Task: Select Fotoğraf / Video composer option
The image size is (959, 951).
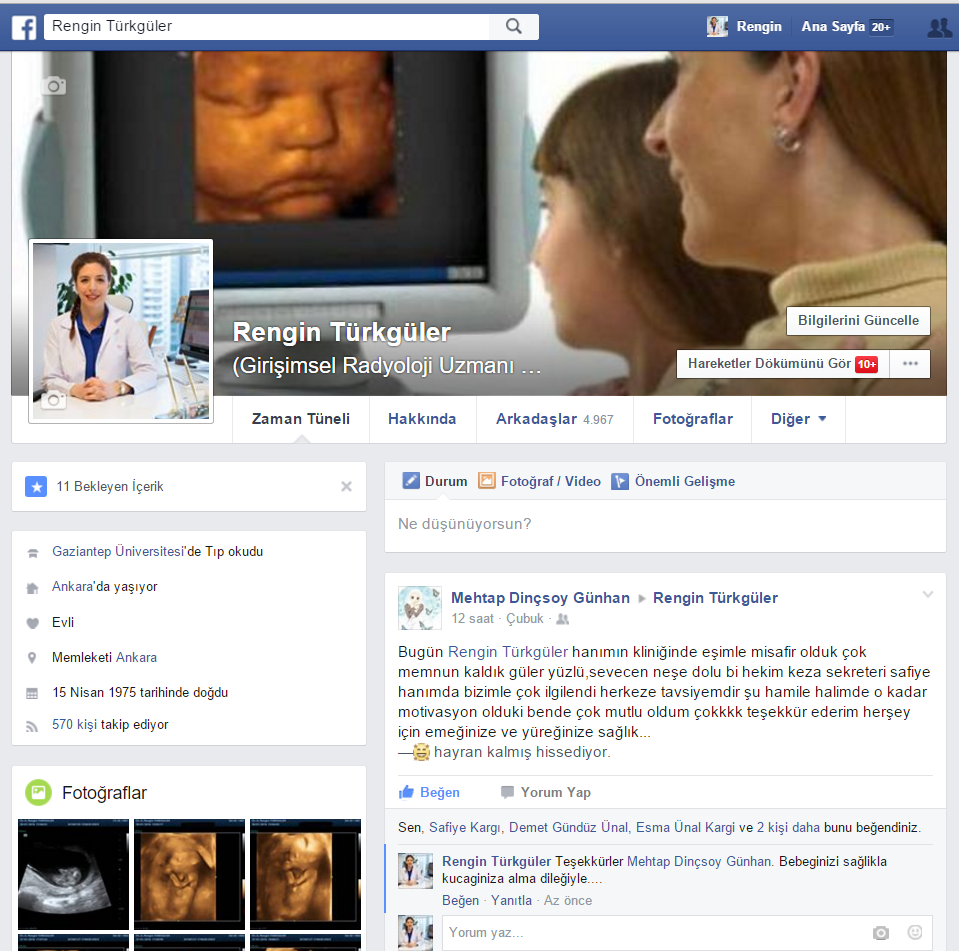Action: [x=540, y=481]
